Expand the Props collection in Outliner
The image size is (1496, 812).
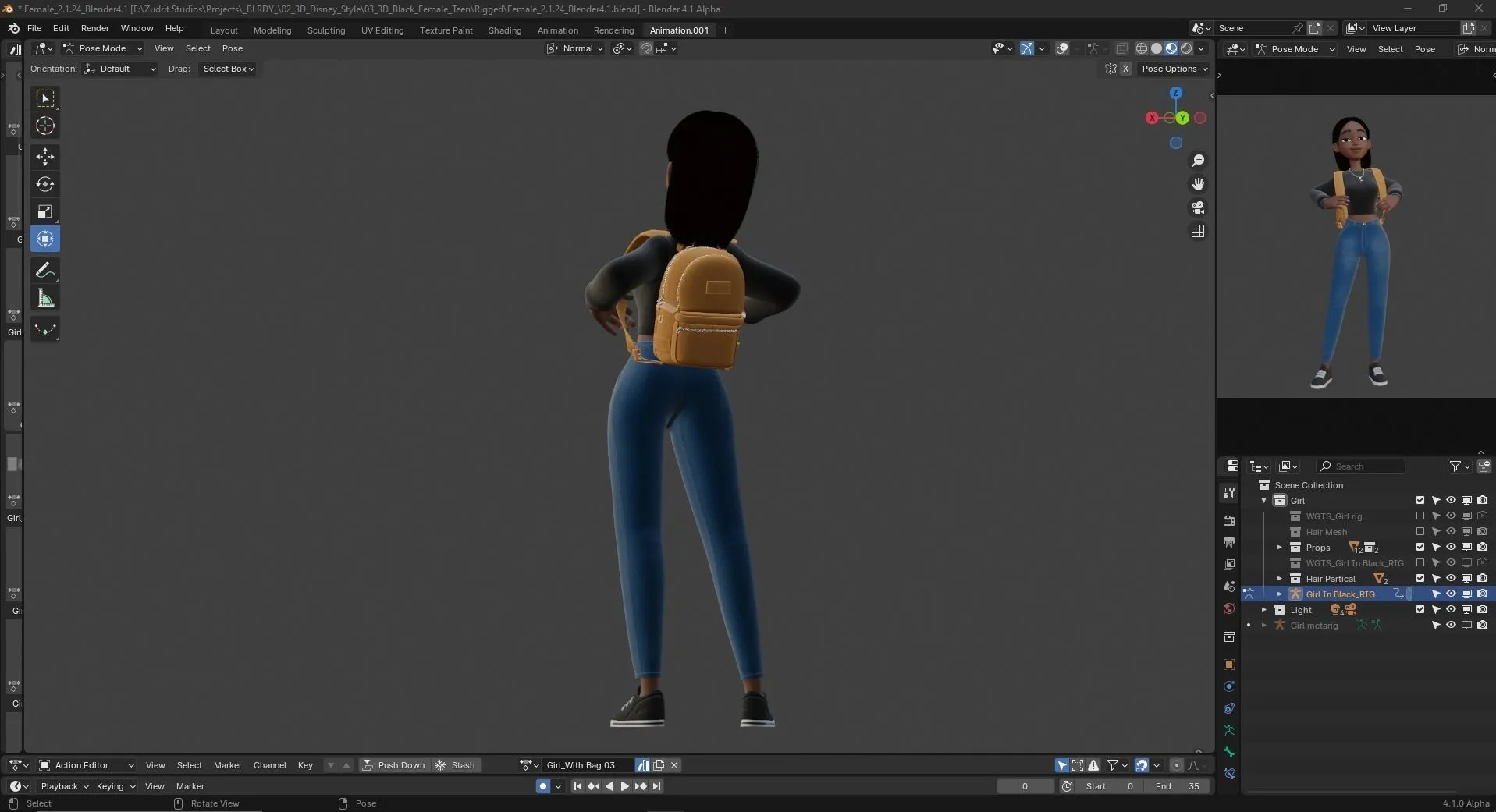click(x=1280, y=547)
